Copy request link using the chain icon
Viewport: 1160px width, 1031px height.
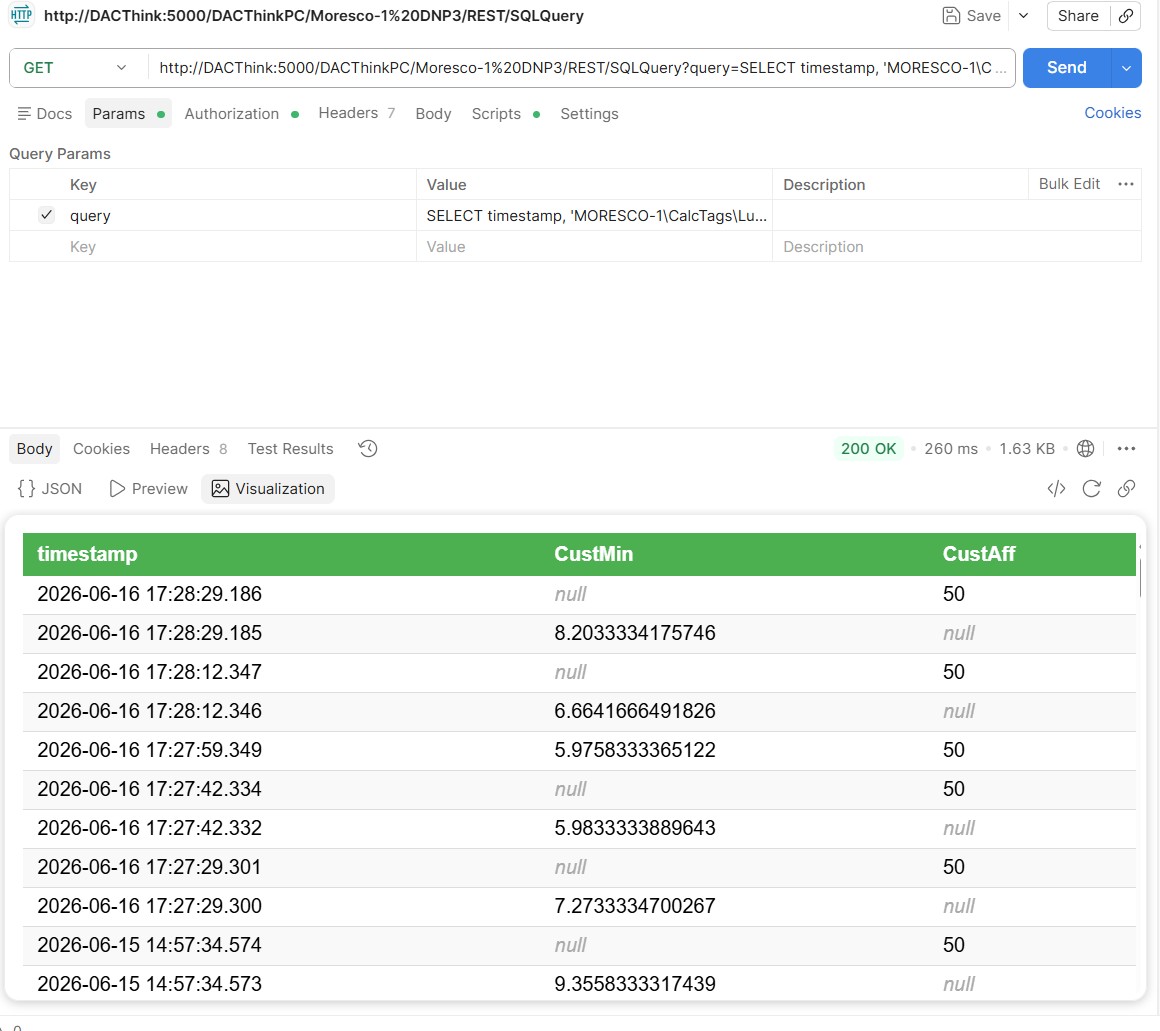[x=1125, y=16]
